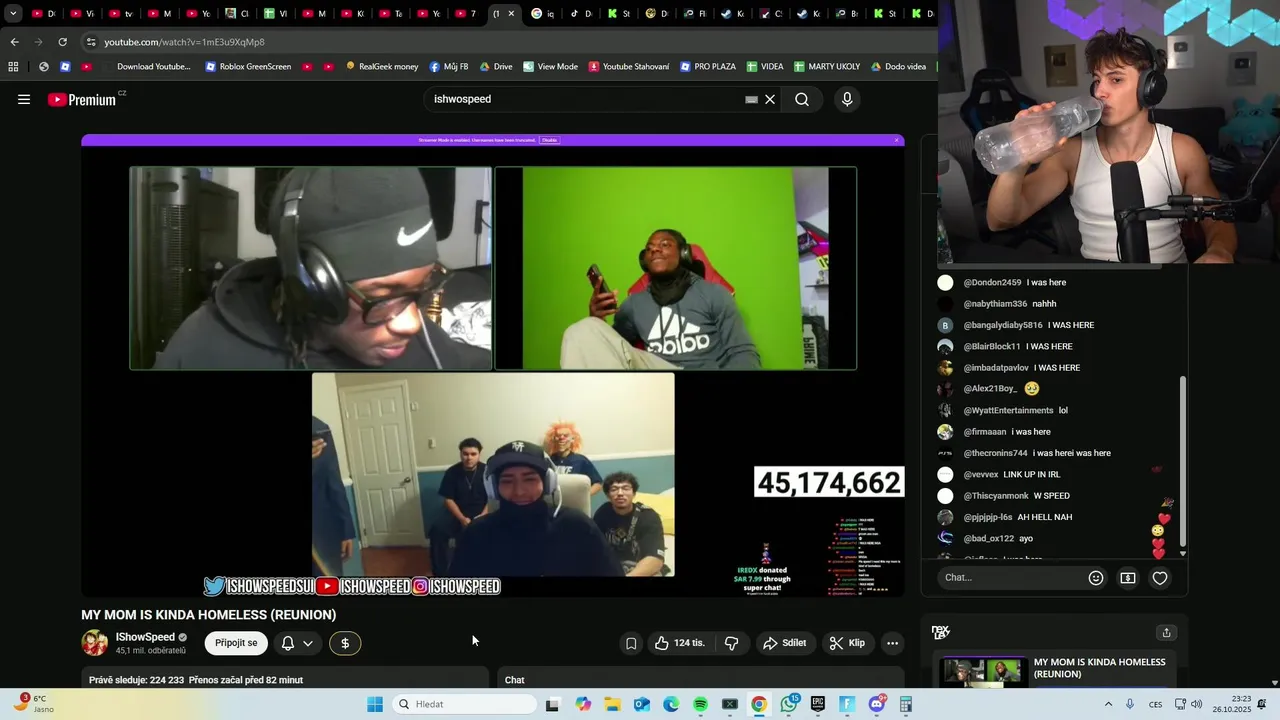Toggle notification bell for IShowSpeed
Screen dimensions: 1280x720
[288, 643]
